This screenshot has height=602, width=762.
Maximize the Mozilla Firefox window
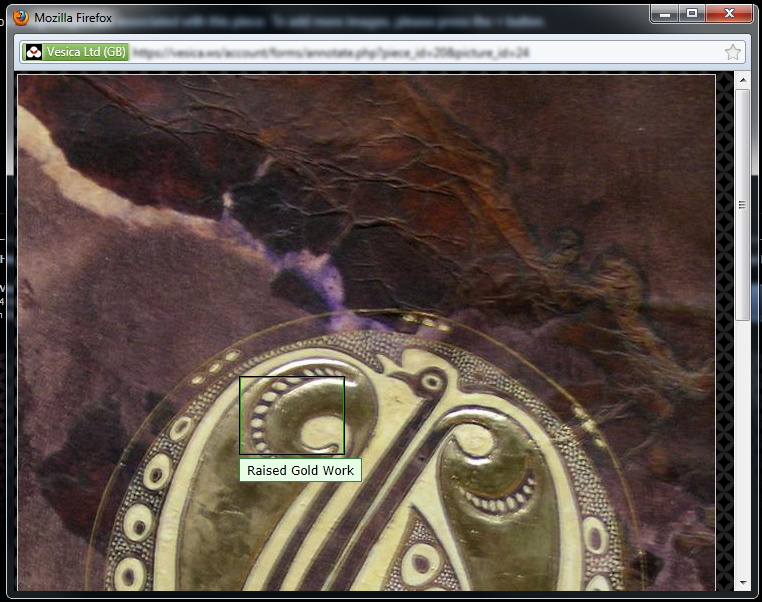[692, 14]
